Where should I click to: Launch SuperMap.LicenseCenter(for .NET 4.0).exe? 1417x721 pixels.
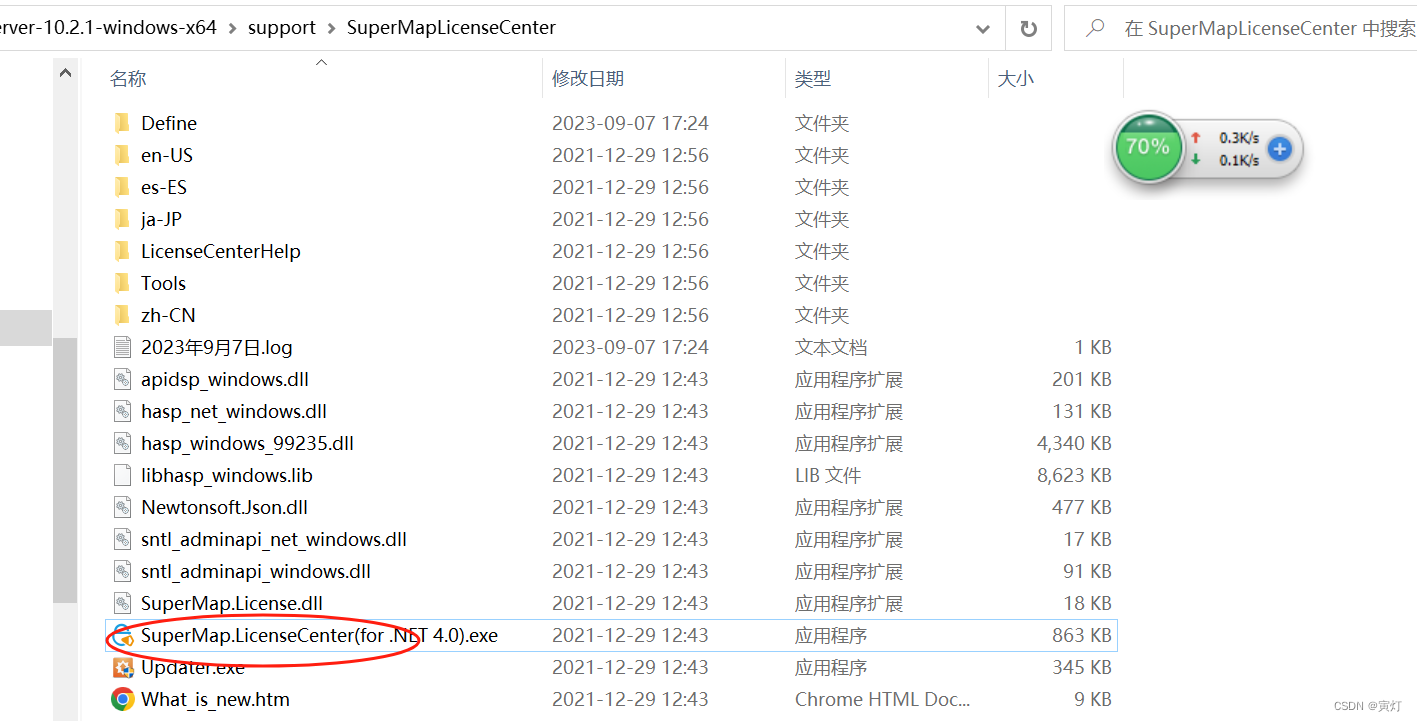click(x=123, y=635)
